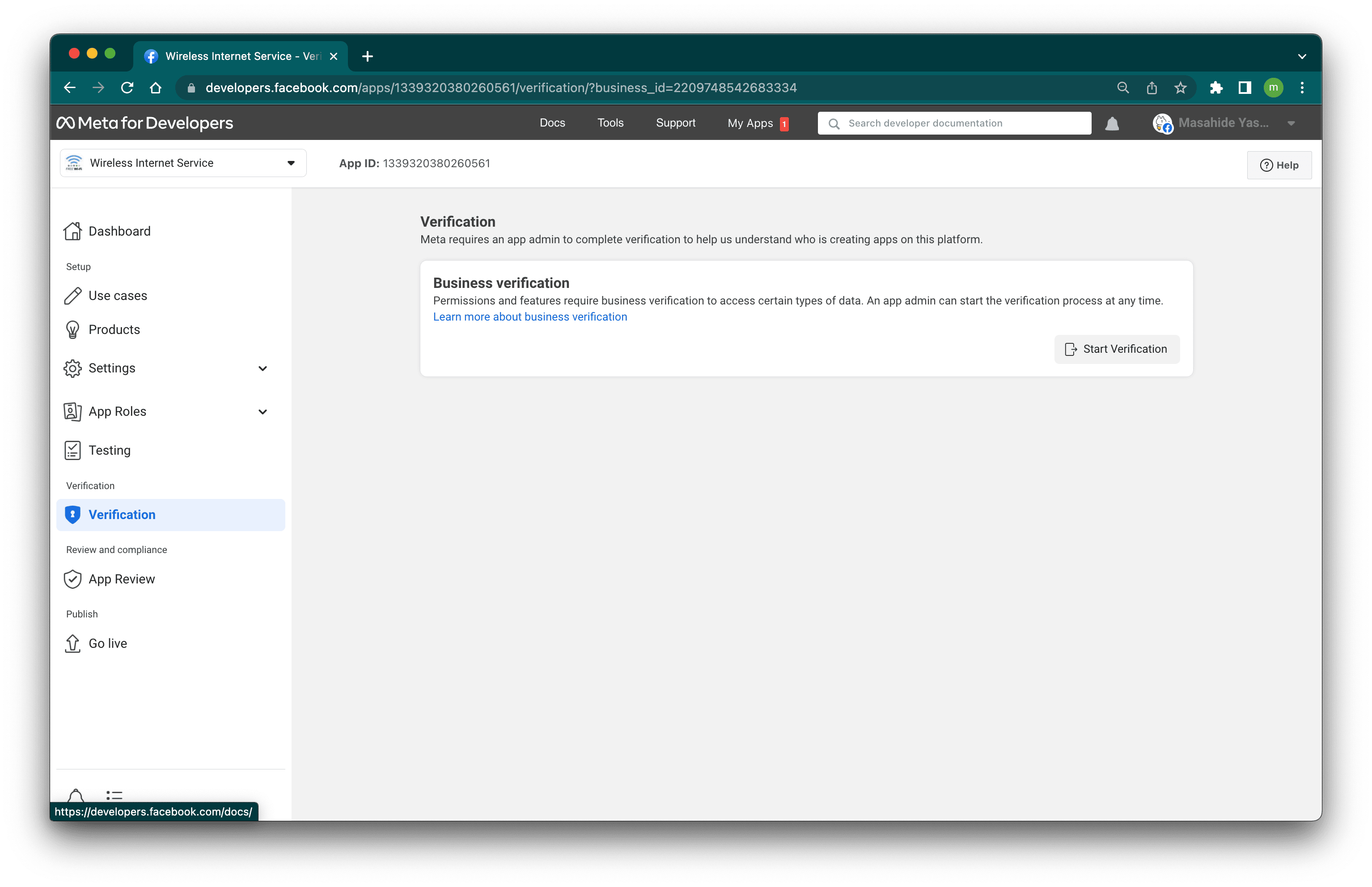Open the Extensions puzzle icon
The height and width of the screenshot is (887, 1372).
point(1216,88)
